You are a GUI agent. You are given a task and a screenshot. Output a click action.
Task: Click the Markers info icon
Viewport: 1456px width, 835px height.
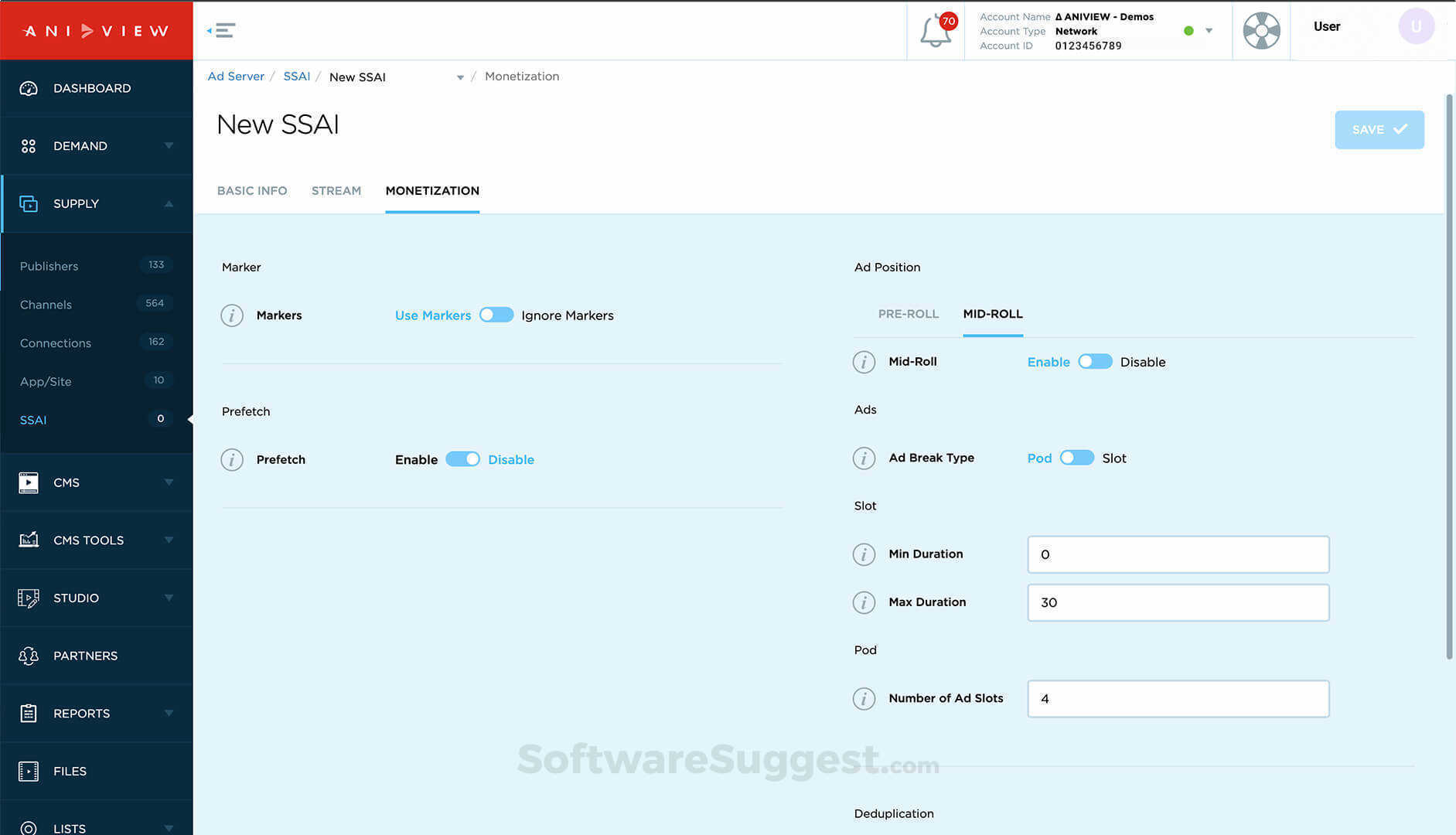tap(231, 315)
